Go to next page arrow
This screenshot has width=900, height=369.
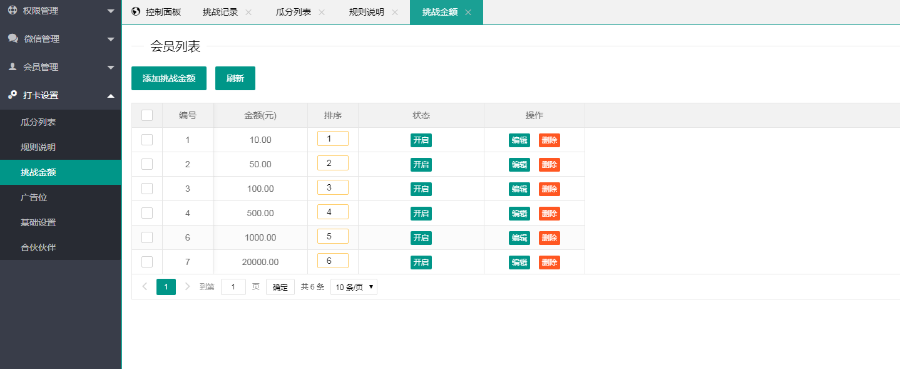pos(188,286)
